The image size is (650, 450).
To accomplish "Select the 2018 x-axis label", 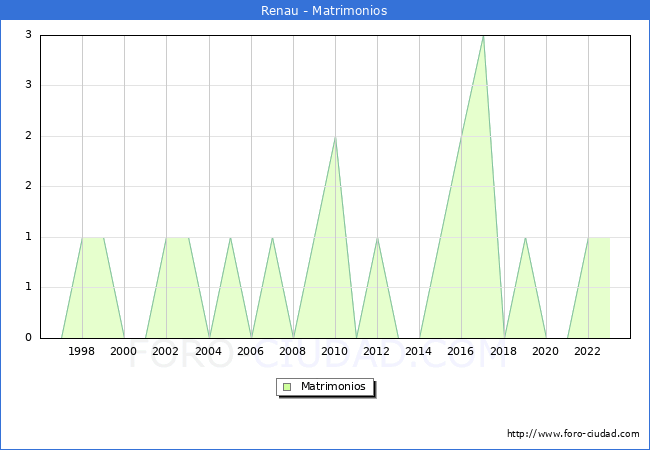I will point(504,351).
